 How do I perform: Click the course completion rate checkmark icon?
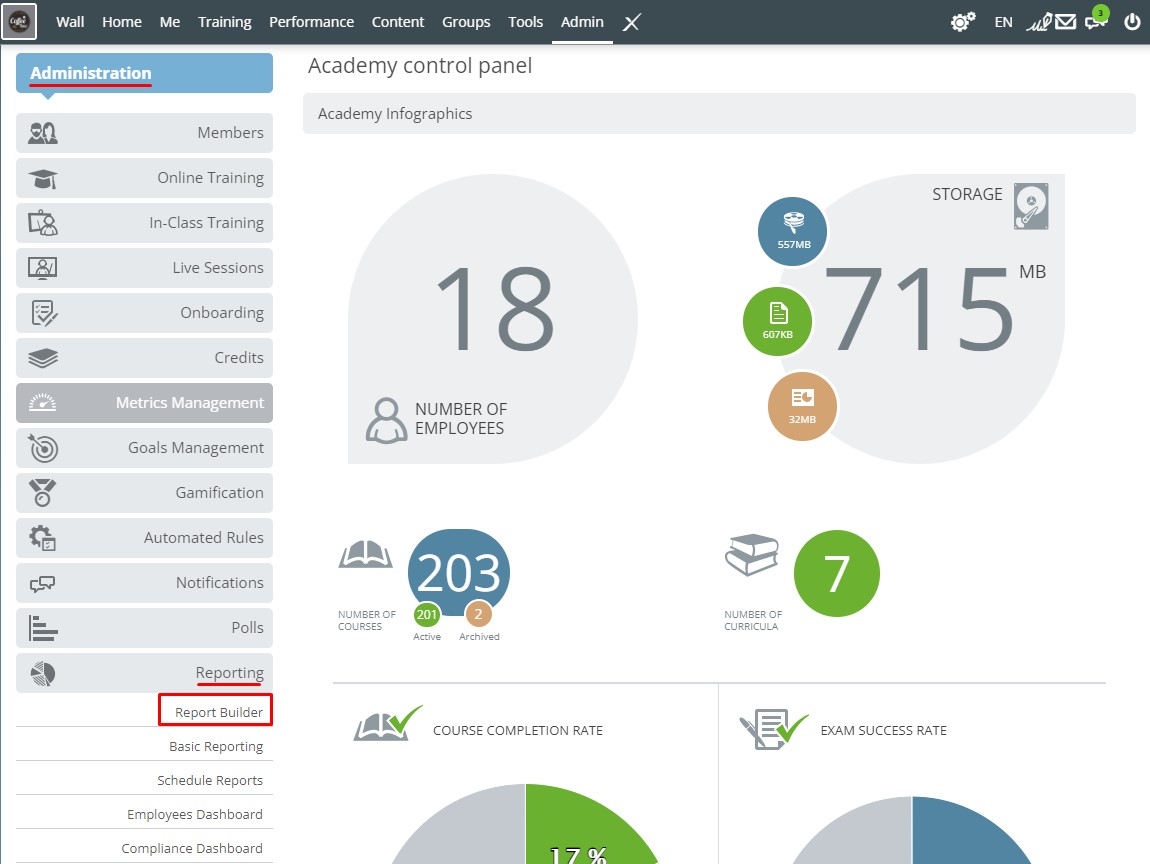pyautogui.click(x=389, y=724)
